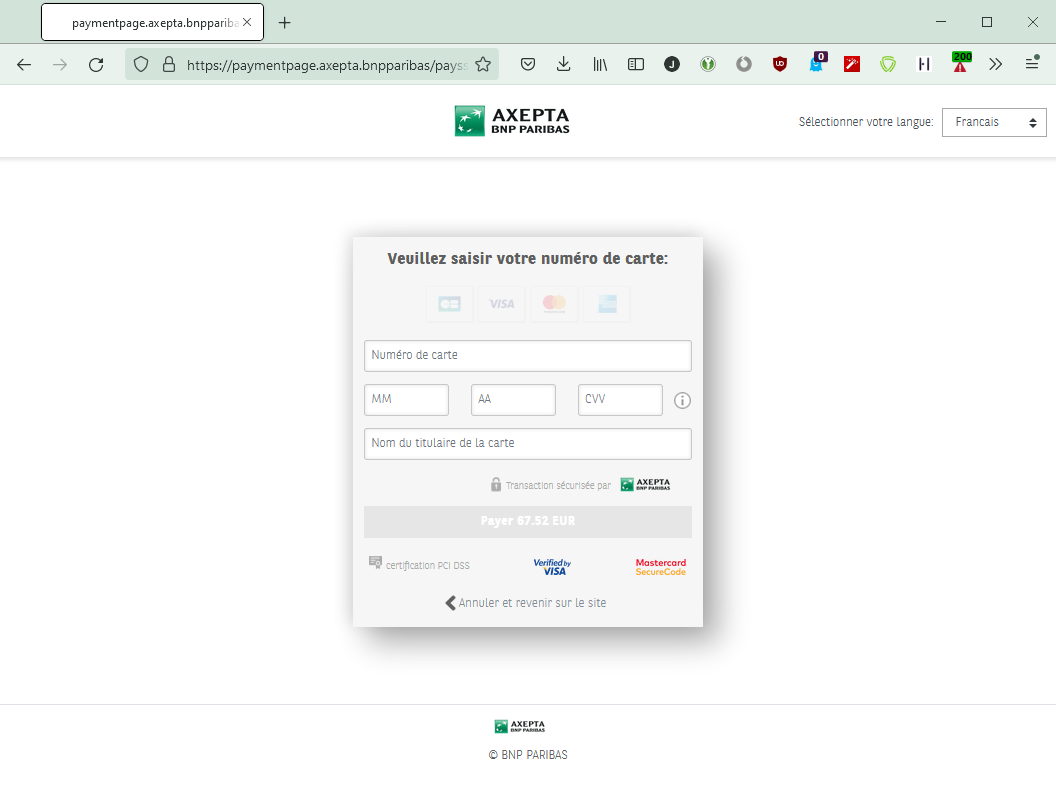Choose the Mastercard card icon
This screenshot has height=800, width=1056.
[554, 304]
